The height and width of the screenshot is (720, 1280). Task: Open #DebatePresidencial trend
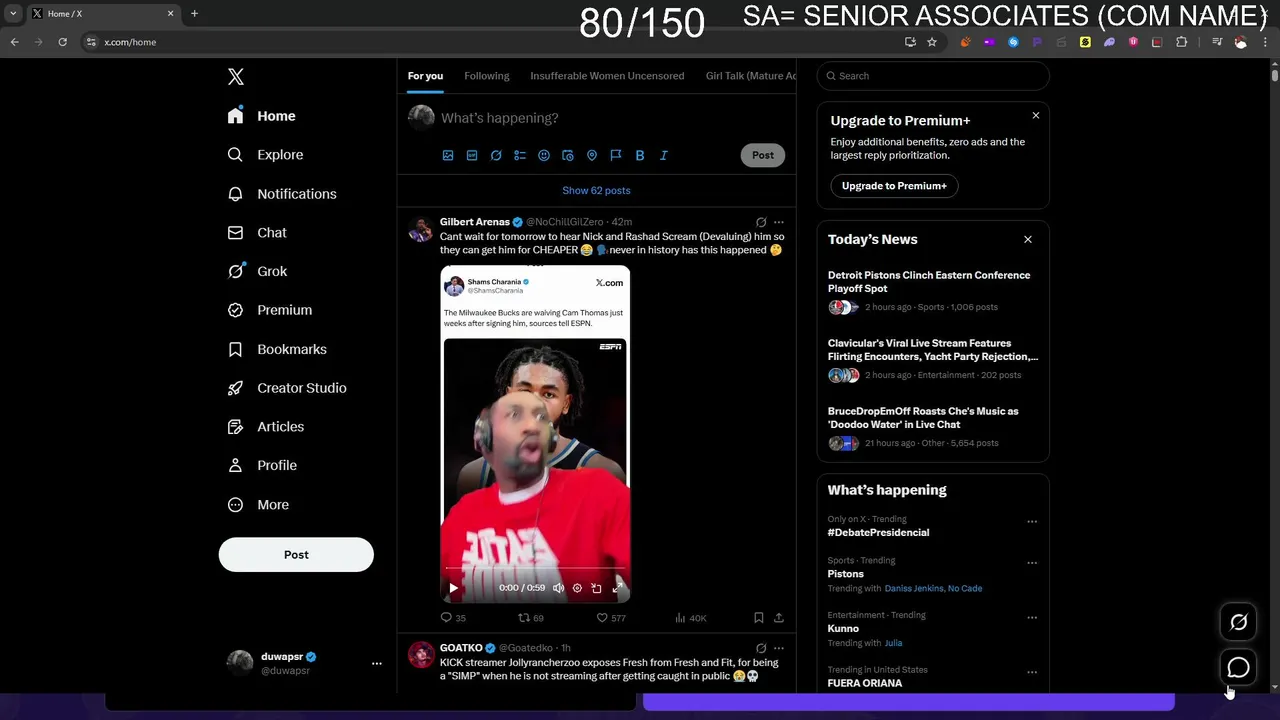pos(878,533)
